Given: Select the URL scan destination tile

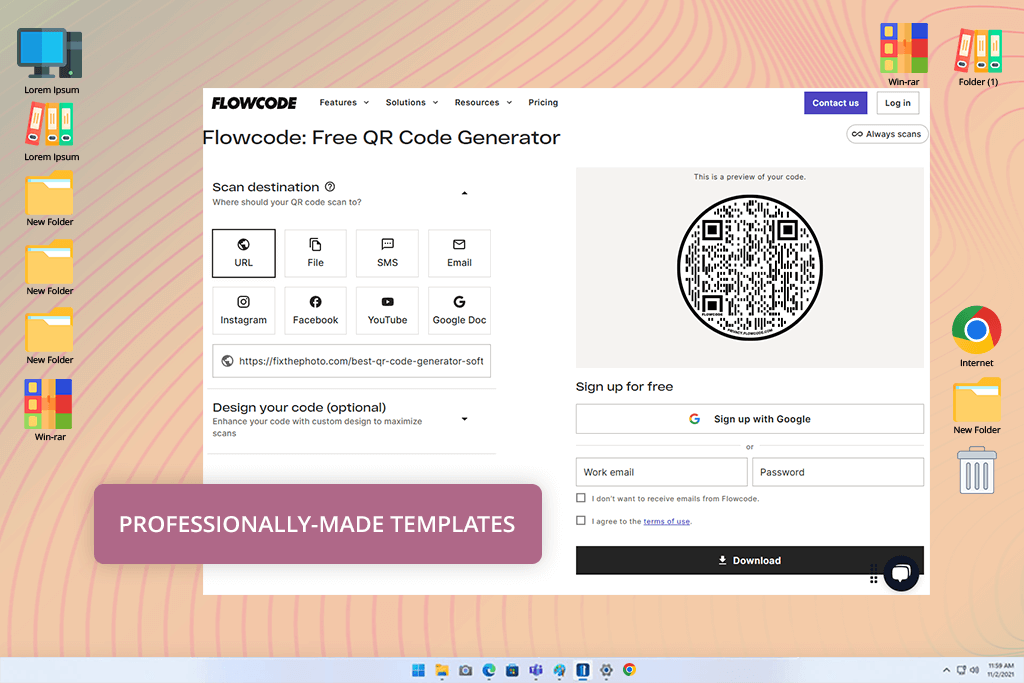Looking at the screenshot, I should pos(244,253).
